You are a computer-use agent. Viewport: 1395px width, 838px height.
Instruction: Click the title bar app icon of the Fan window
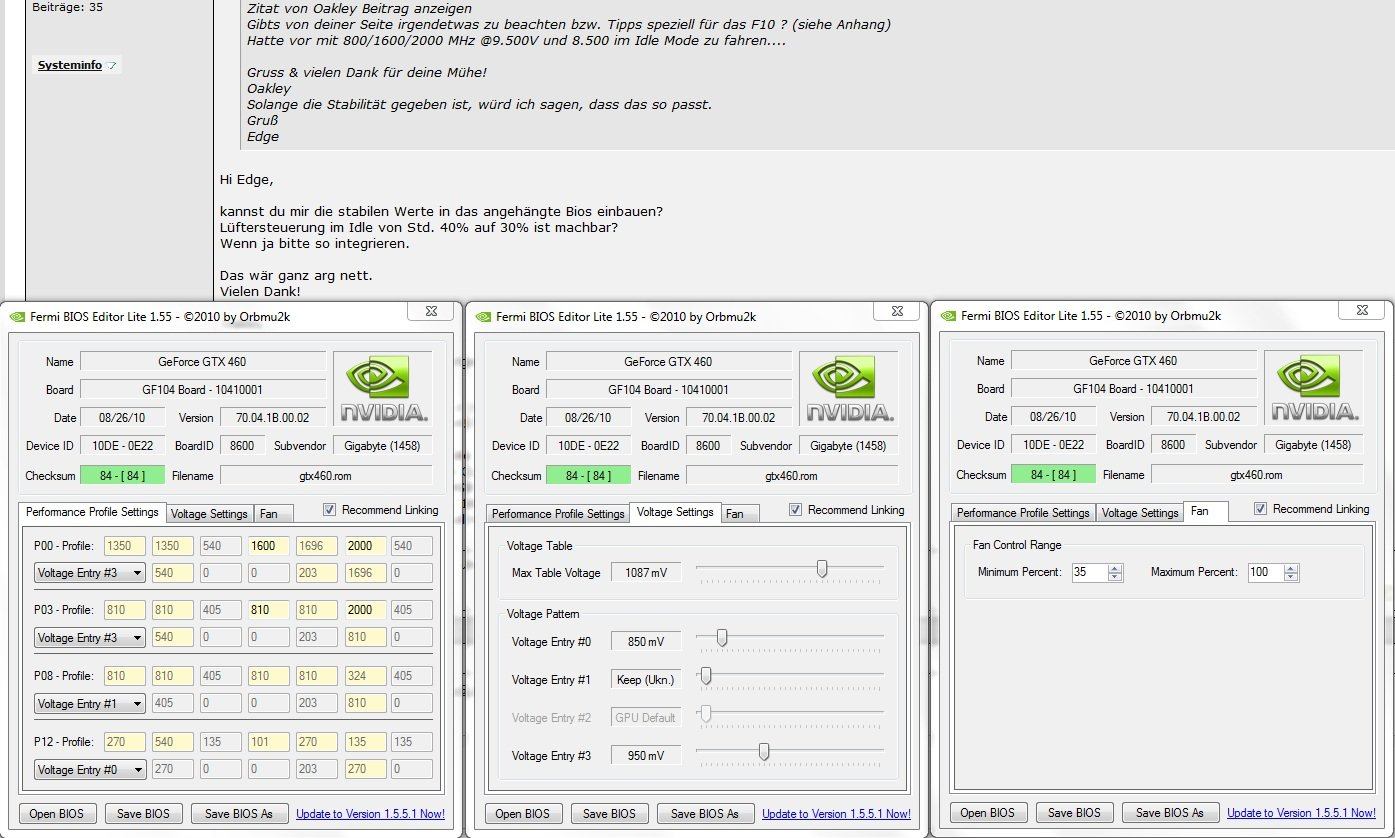coord(946,316)
